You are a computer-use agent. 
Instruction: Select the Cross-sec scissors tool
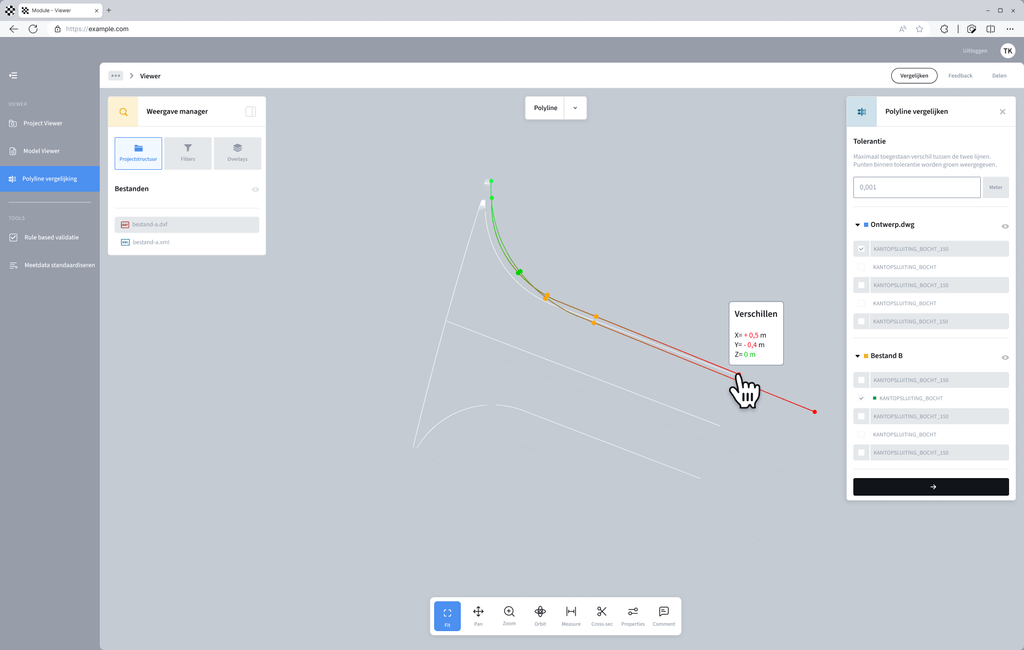coord(601,616)
